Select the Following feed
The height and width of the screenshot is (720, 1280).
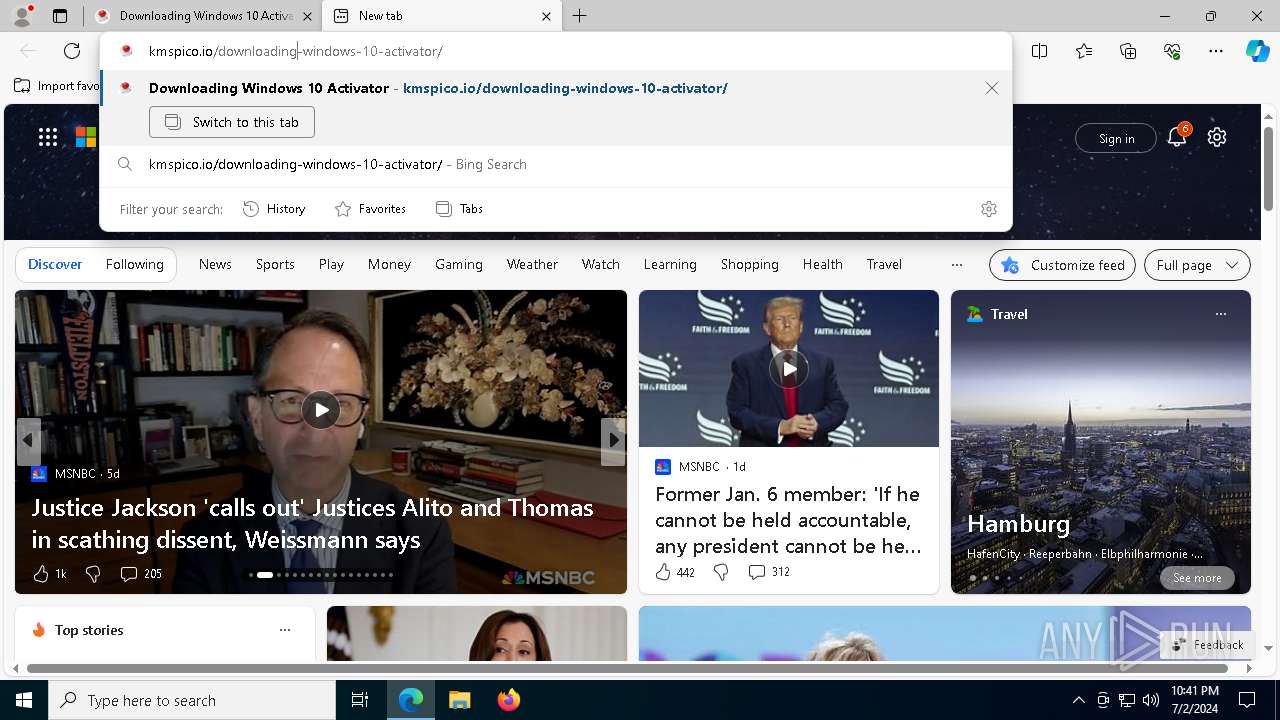[x=134, y=264]
